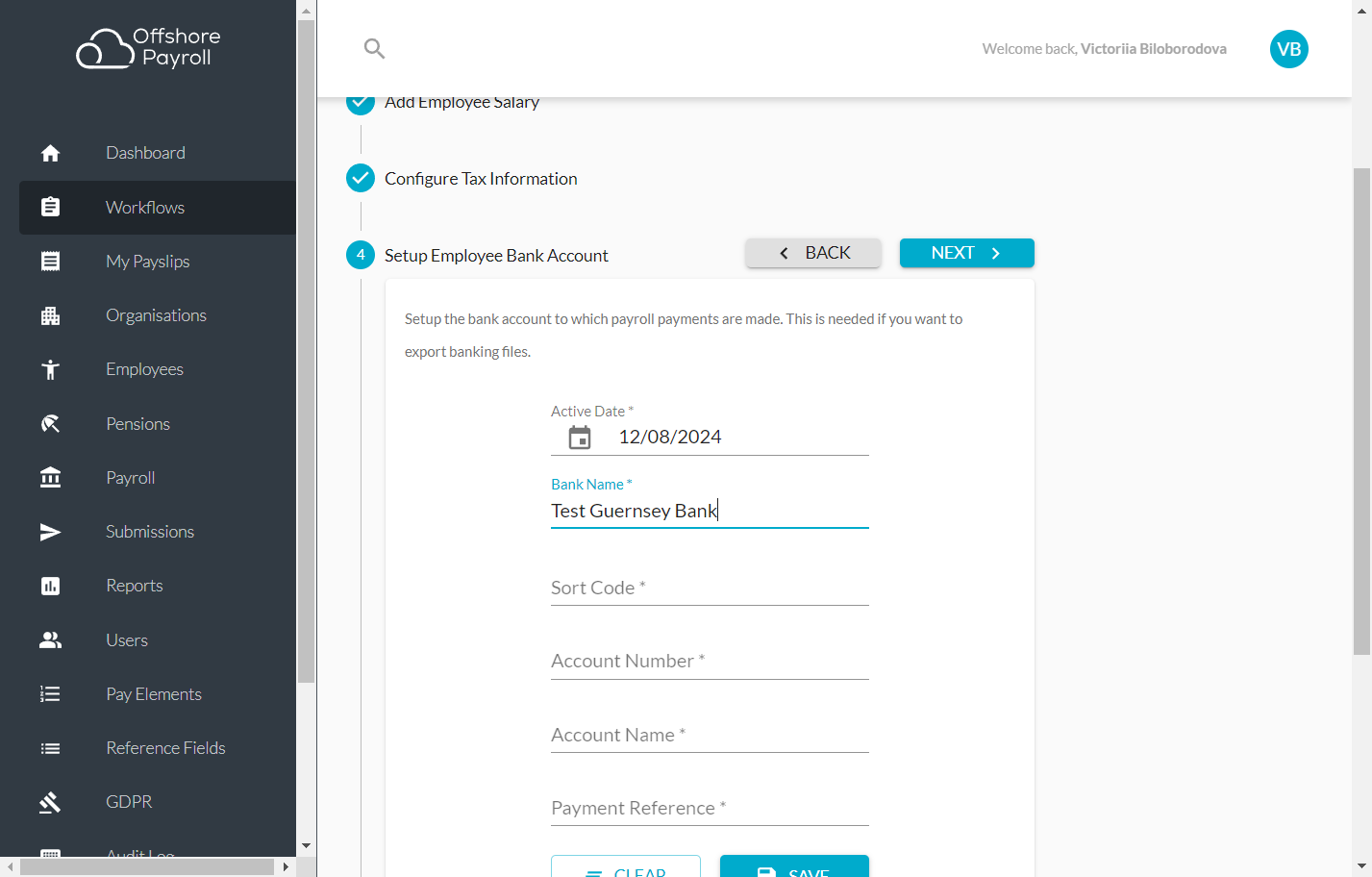This screenshot has width=1372, height=877.
Task: Click the step 4 number circle
Action: pos(361,255)
